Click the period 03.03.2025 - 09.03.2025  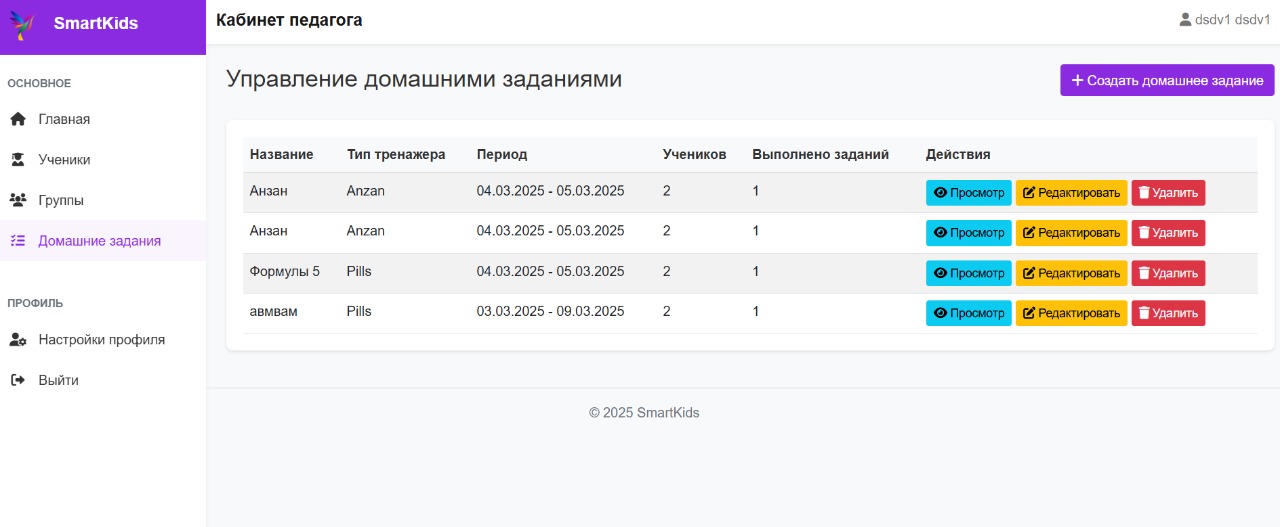[550, 311]
